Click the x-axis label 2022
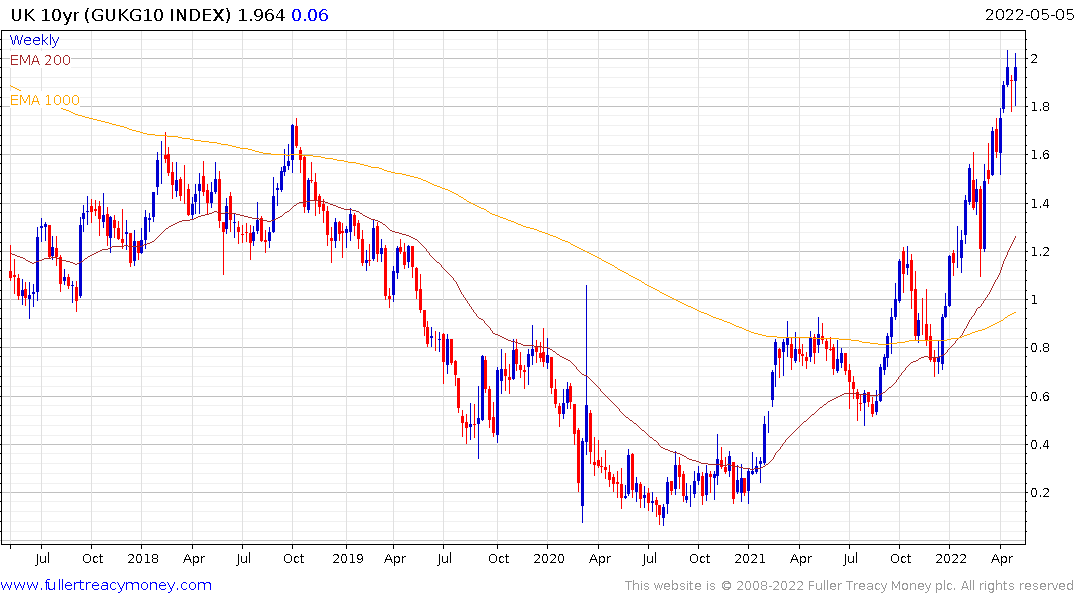1075x600 pixels. 951,558
